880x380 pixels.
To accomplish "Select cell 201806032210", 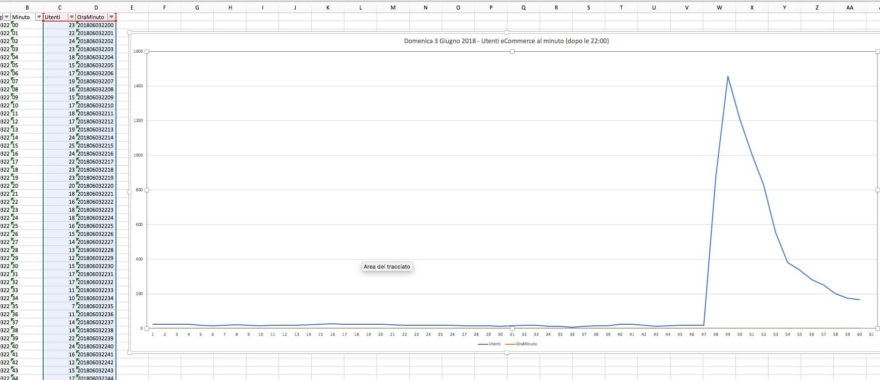I will pyautogui.click(x=96, y=106).
